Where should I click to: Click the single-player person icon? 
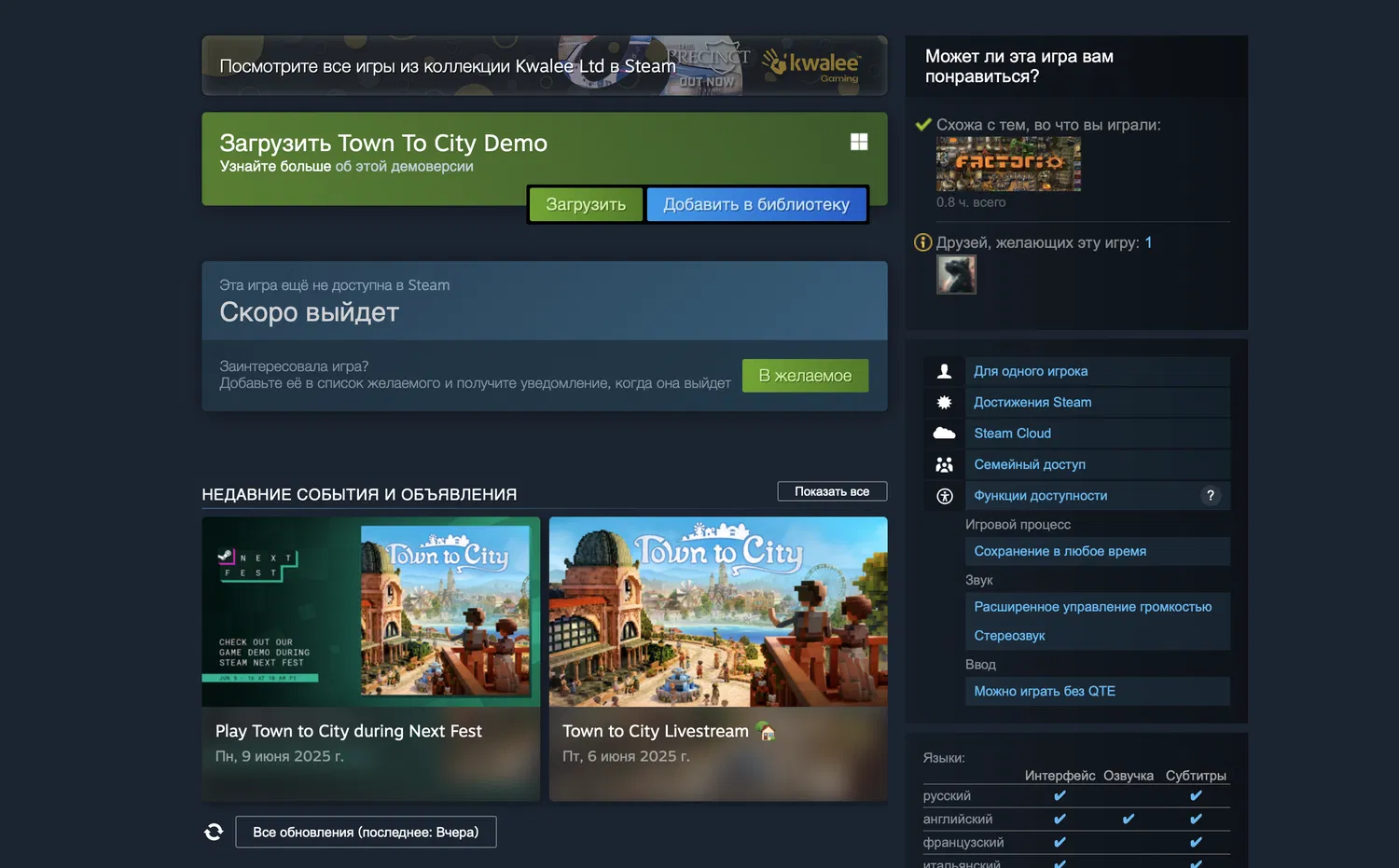944,371
